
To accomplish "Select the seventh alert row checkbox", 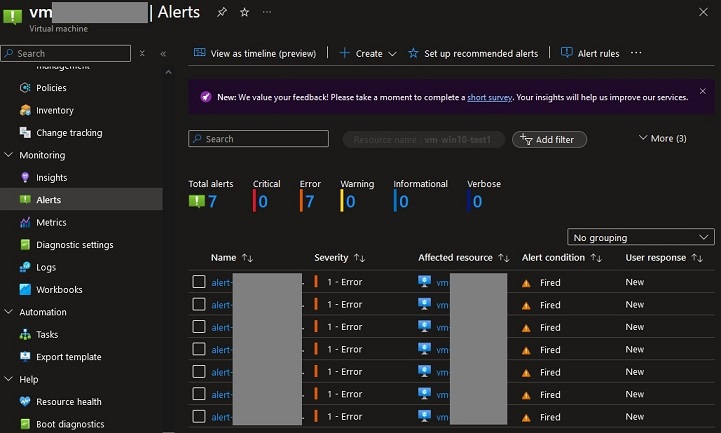I will coord(199,416).
